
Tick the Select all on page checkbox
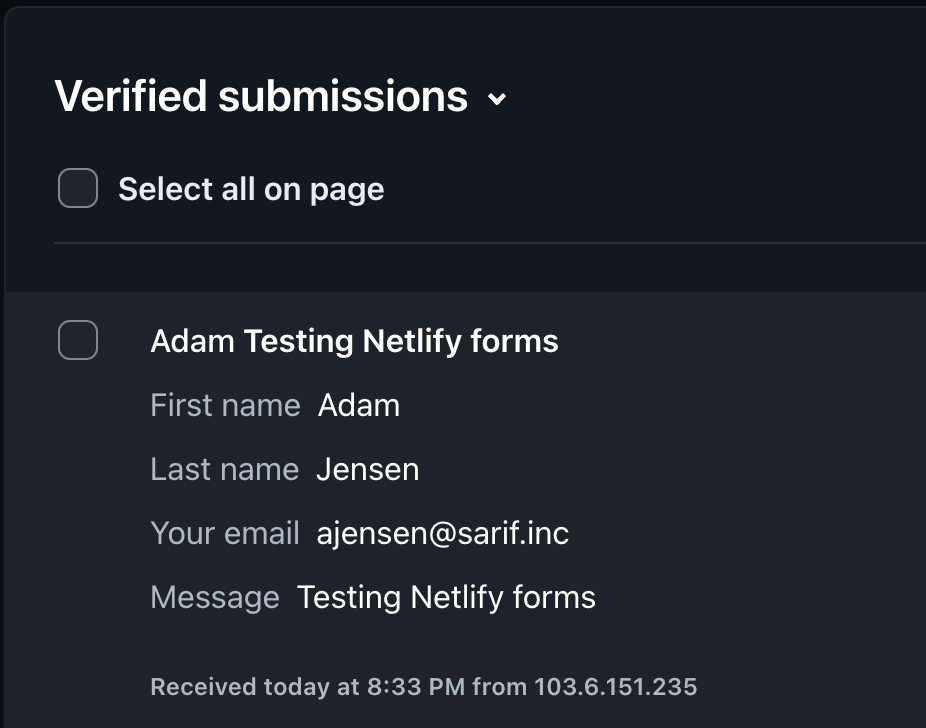click(x=78, y=188)
